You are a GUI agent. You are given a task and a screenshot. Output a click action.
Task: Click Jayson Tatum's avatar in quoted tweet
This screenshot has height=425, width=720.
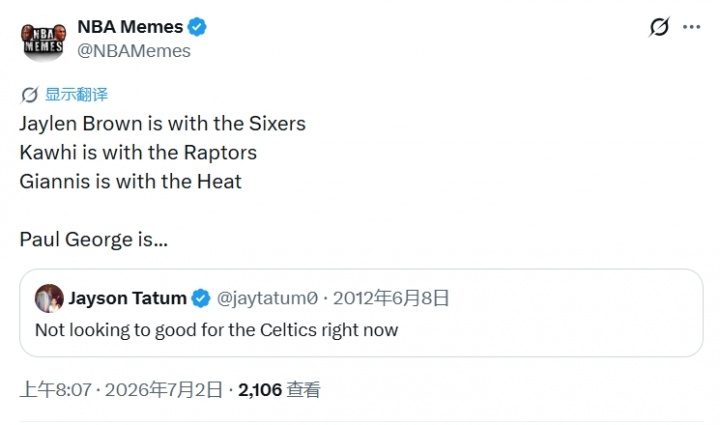click(x=49, y=298)
